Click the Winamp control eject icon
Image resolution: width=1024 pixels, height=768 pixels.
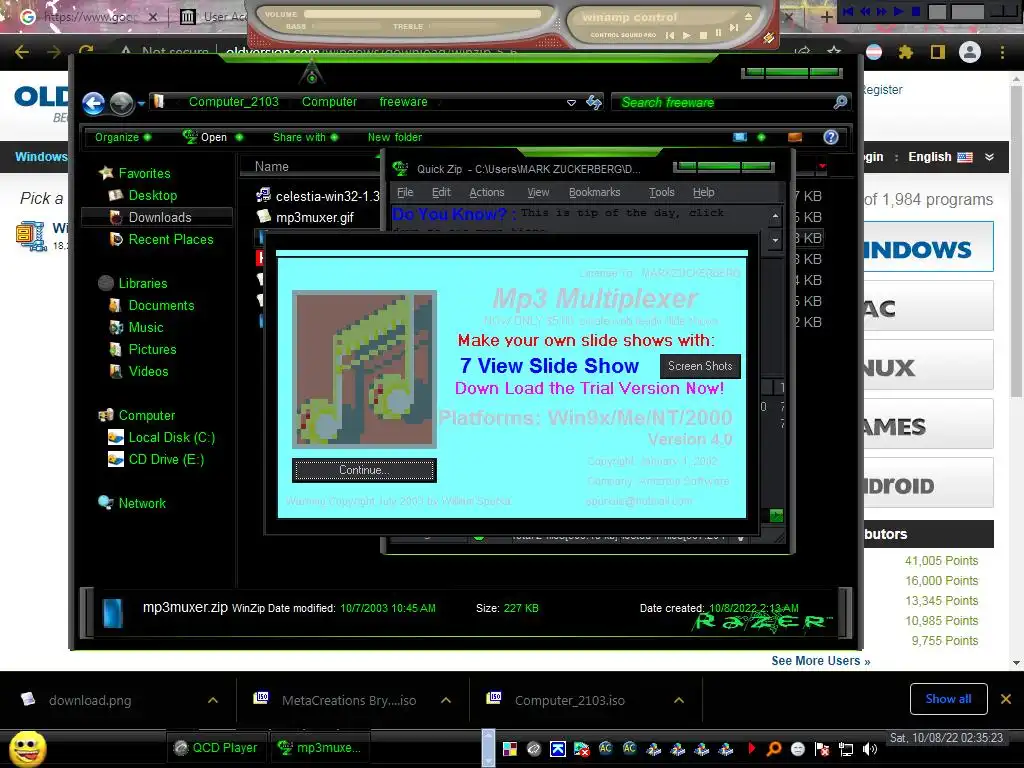(748, 17)
